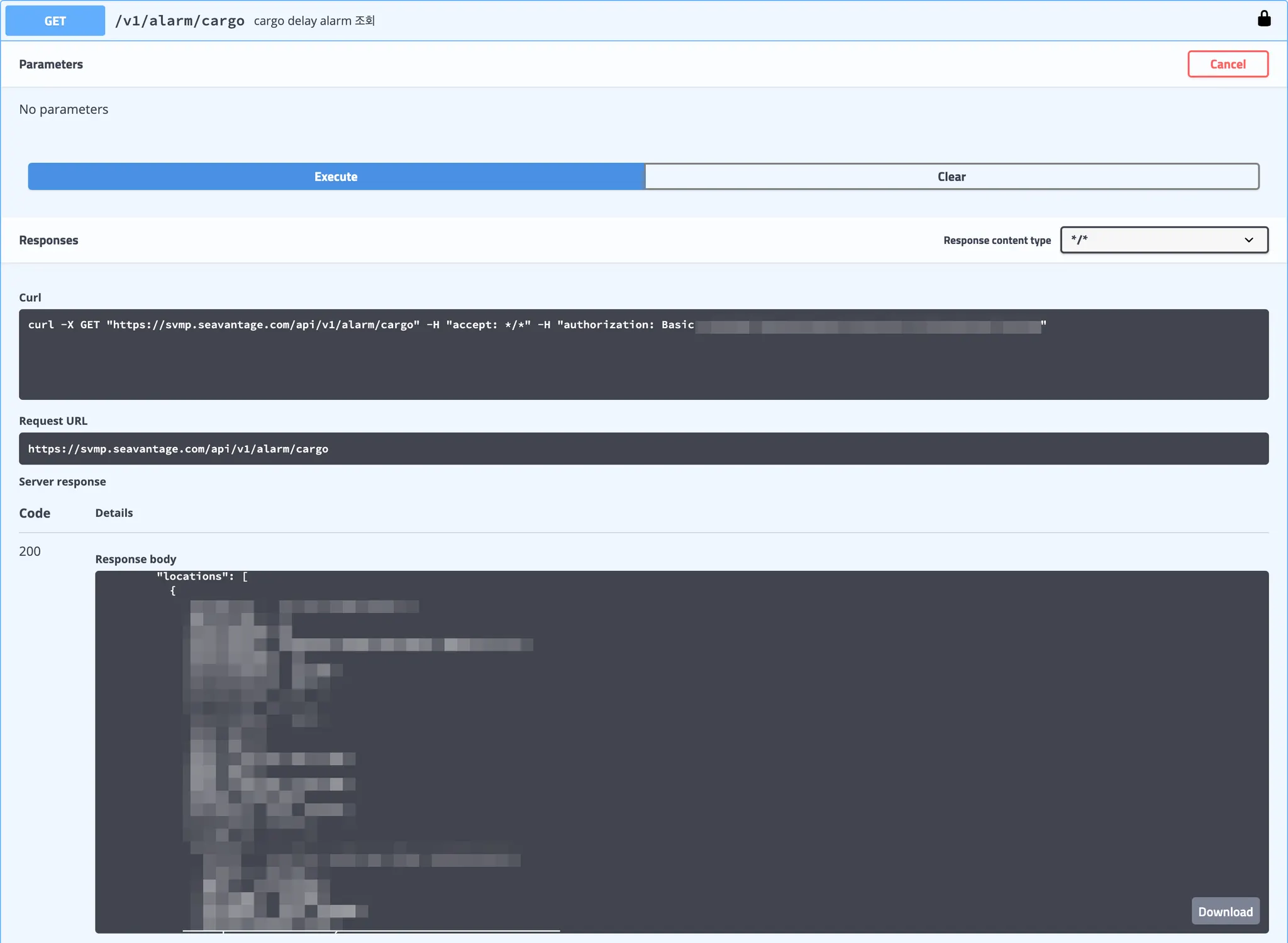Click the Request URL text box

point(643,449)
